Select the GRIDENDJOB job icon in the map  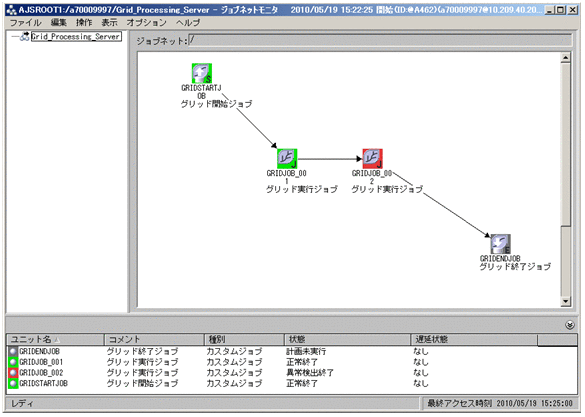coord(500,244)
